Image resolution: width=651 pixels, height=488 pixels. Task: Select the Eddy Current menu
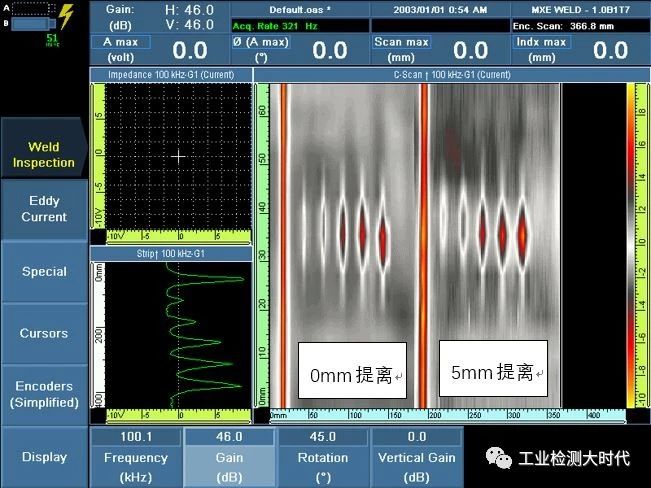(44, 209)
